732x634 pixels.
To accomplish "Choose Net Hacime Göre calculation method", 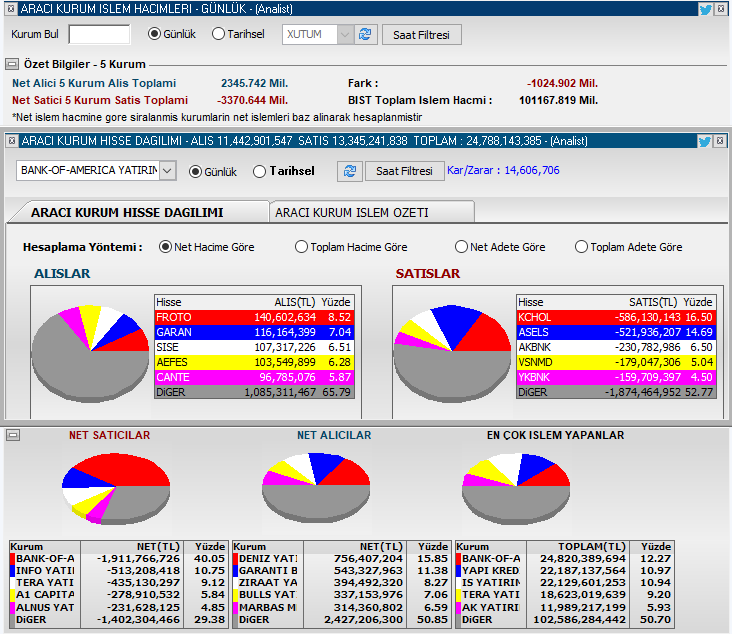I will coord(165,247).
